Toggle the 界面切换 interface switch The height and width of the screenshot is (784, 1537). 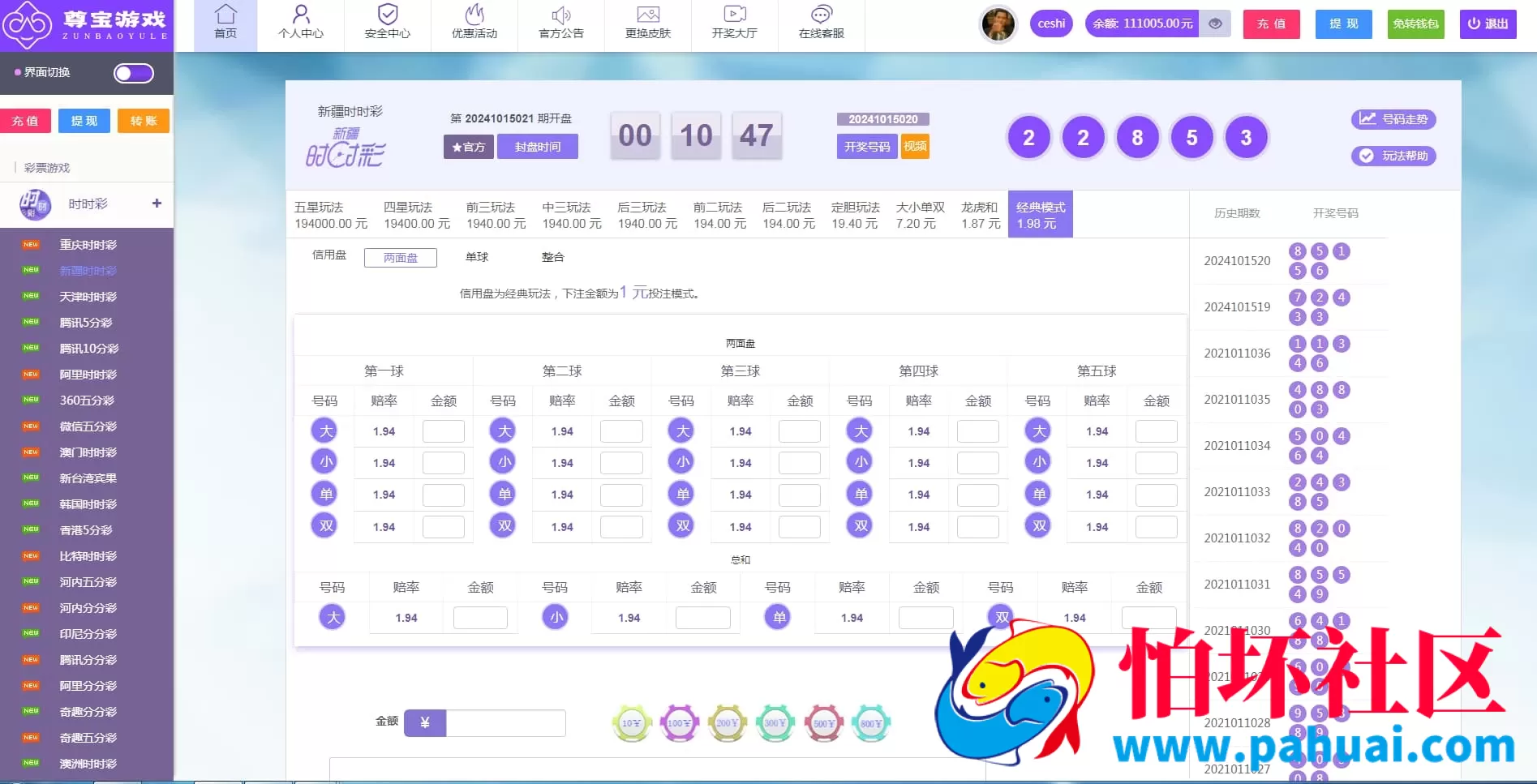[132, 73]
